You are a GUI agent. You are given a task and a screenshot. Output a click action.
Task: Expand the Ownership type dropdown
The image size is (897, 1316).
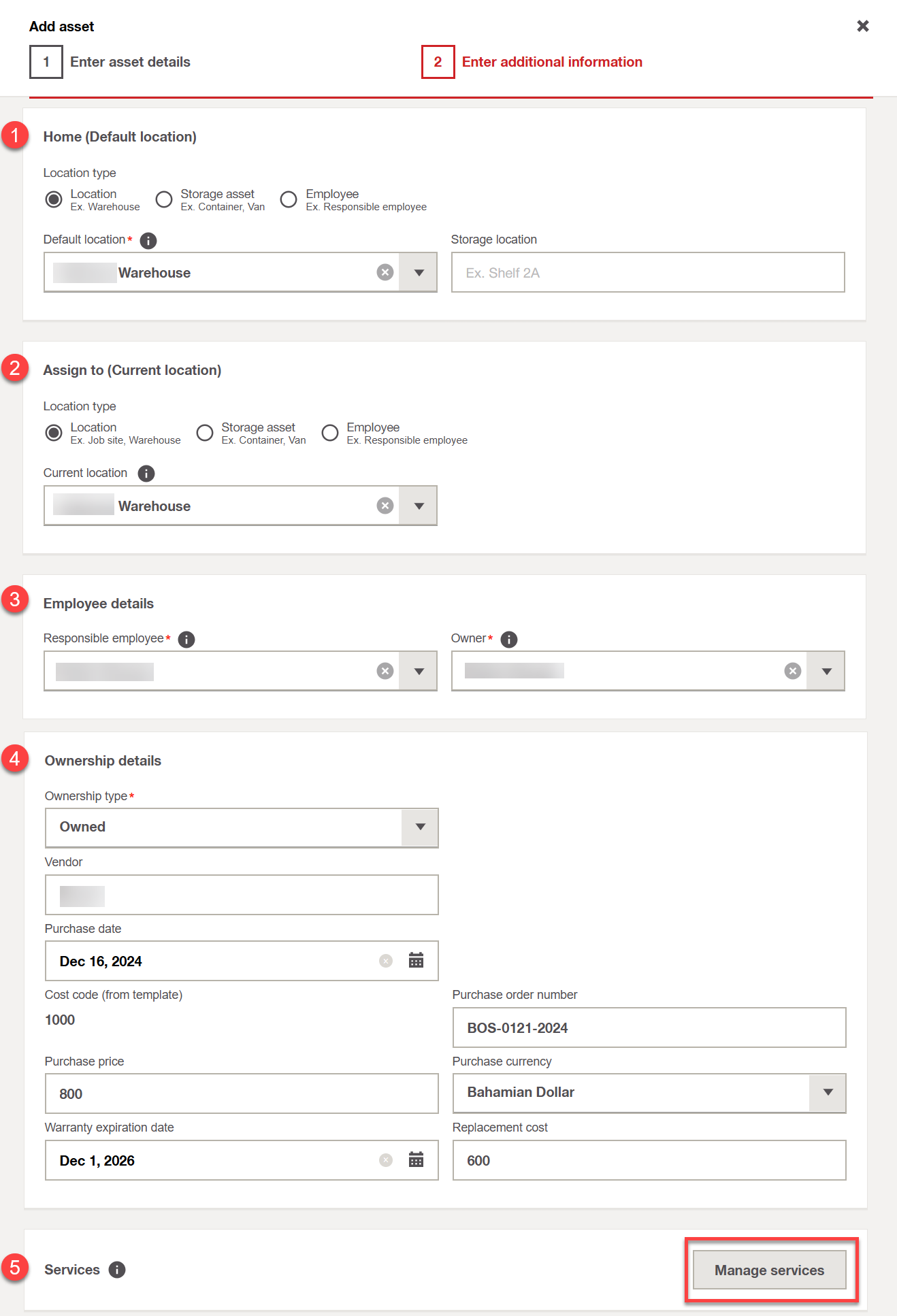(x=420, y=827)
